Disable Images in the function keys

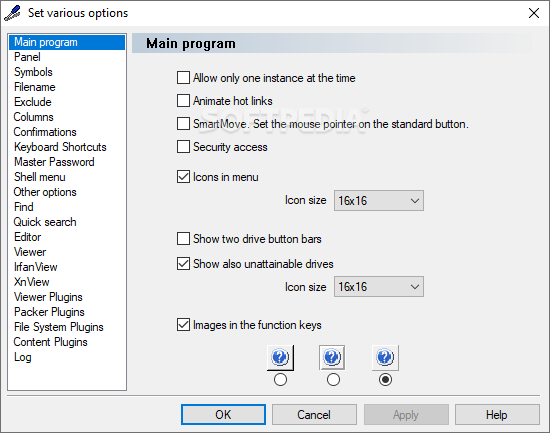[183, 325]
